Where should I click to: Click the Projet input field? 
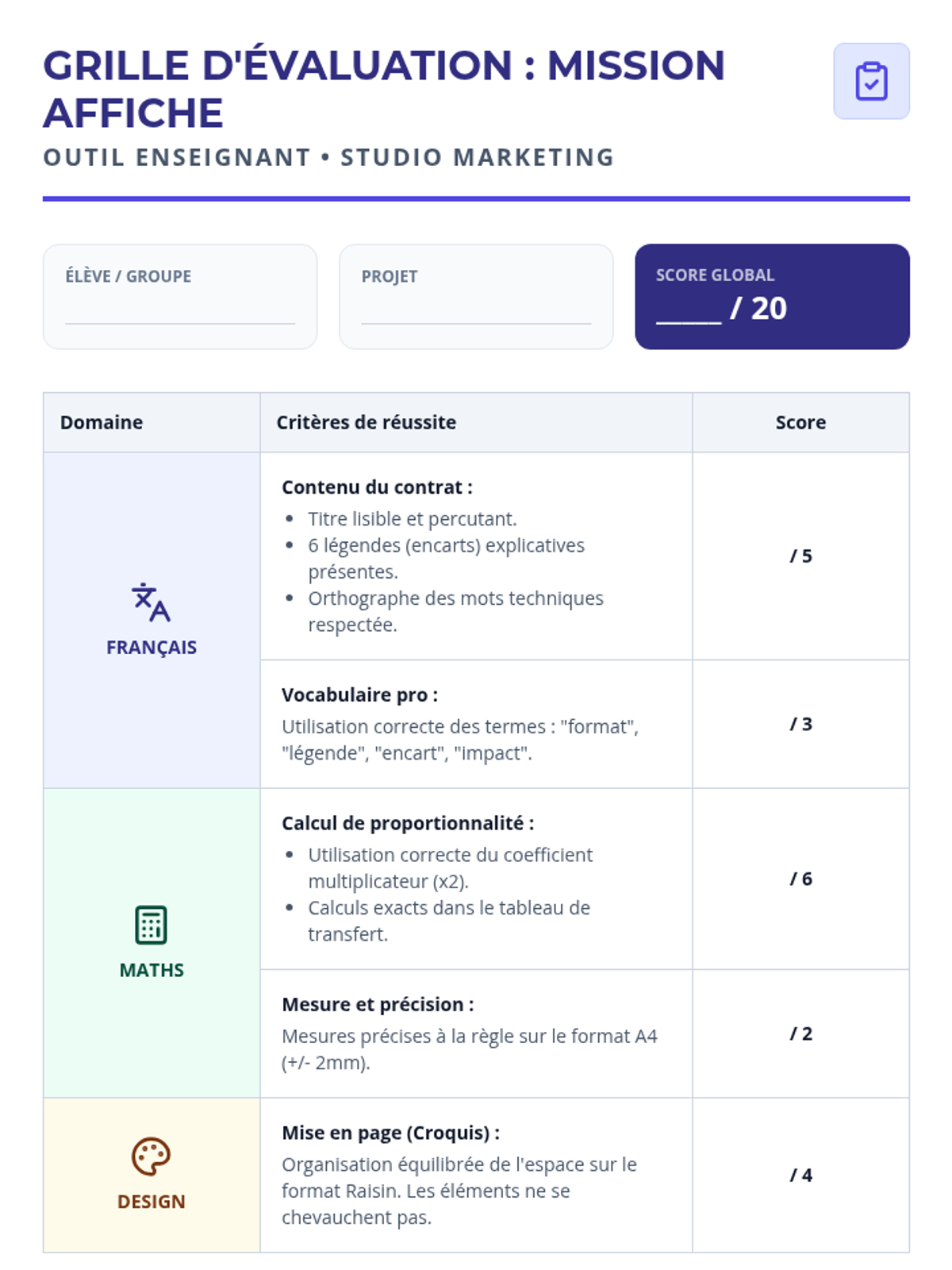(476, 313)
